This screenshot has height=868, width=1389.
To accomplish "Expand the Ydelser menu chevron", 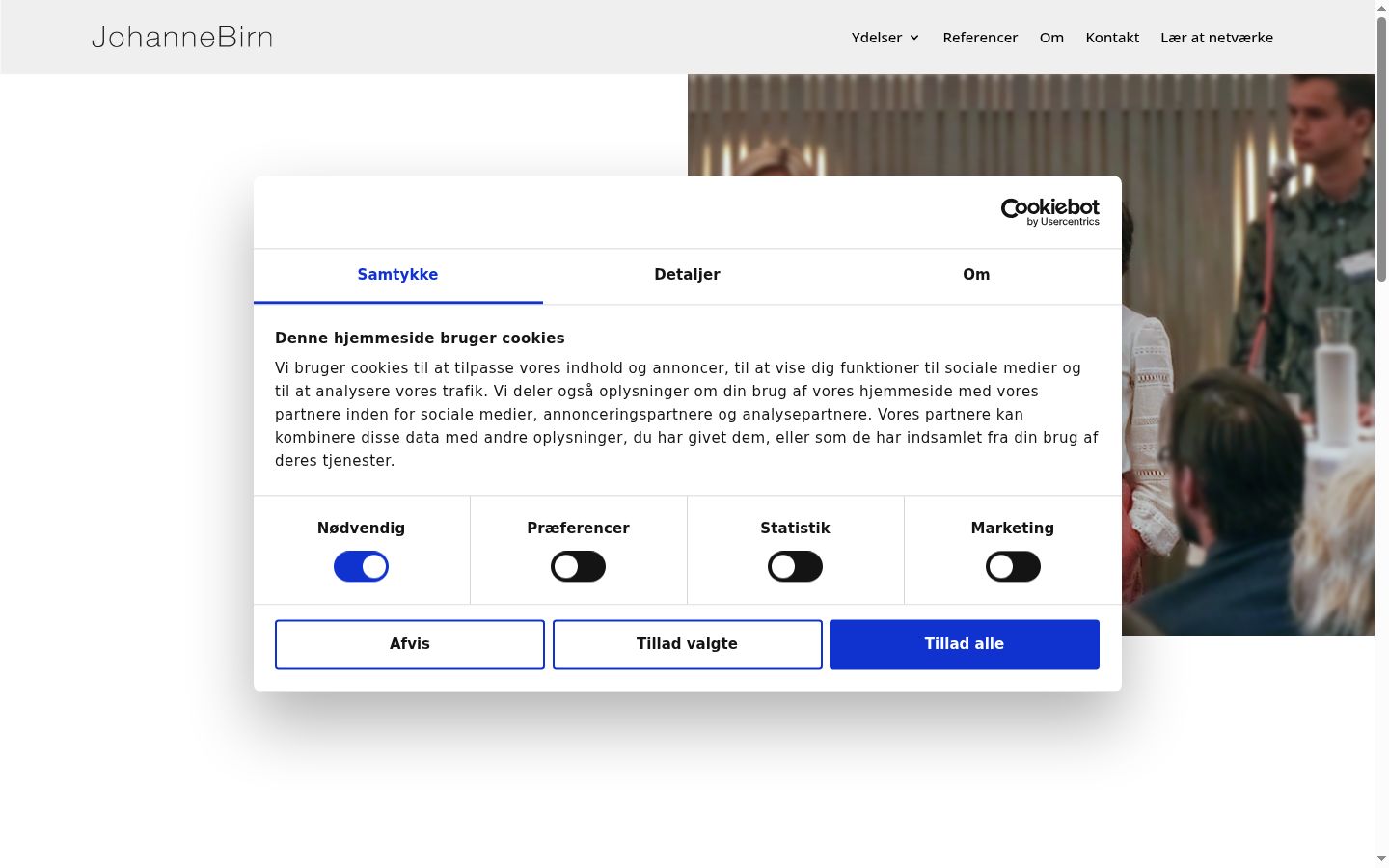I will [914, 38].
